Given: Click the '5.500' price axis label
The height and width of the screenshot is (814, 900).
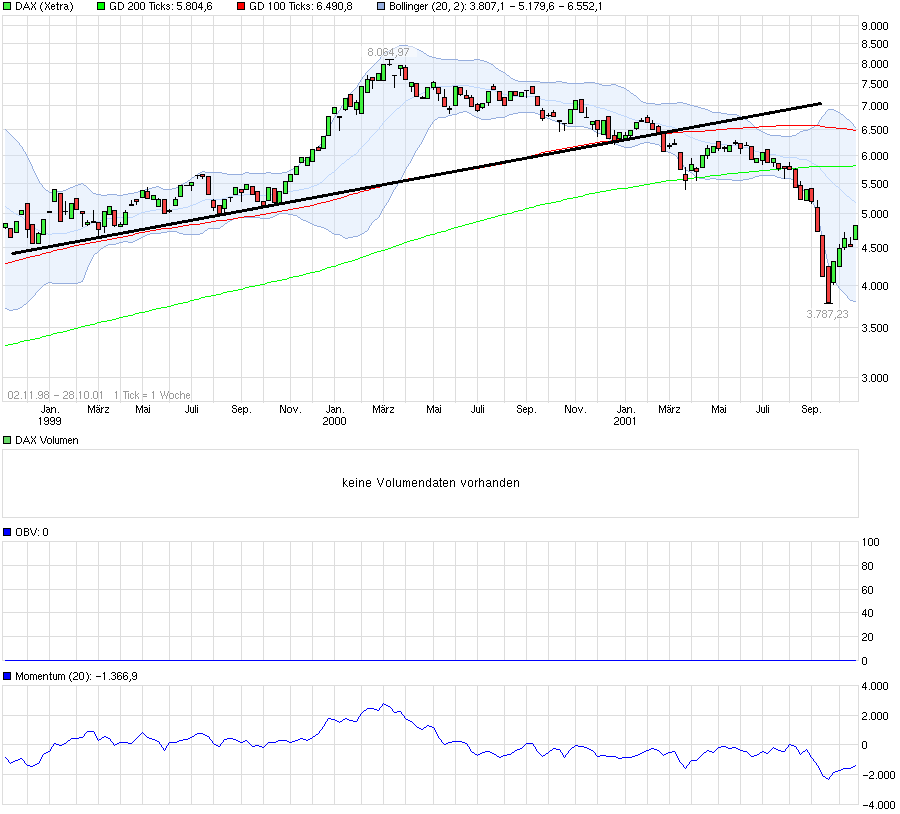Looking at the screenshot, I should click(x=875, y=184).
